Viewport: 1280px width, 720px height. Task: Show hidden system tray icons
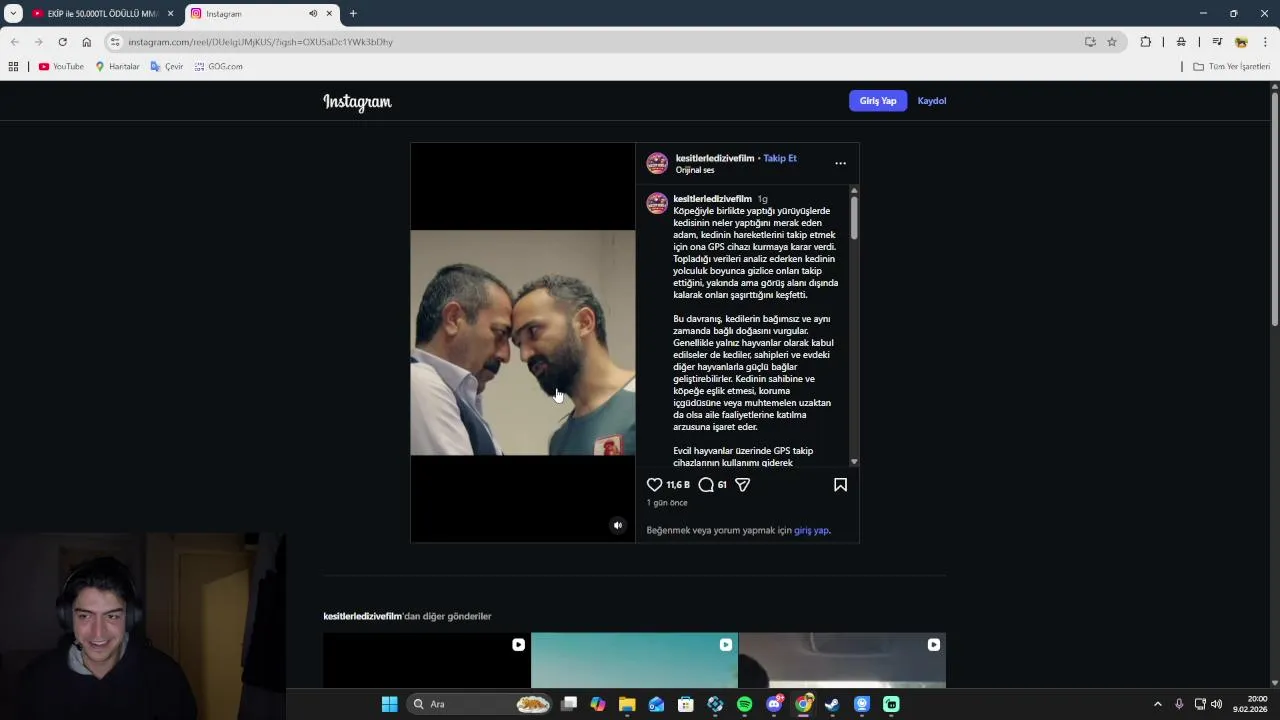click(x=1158, y=704)
